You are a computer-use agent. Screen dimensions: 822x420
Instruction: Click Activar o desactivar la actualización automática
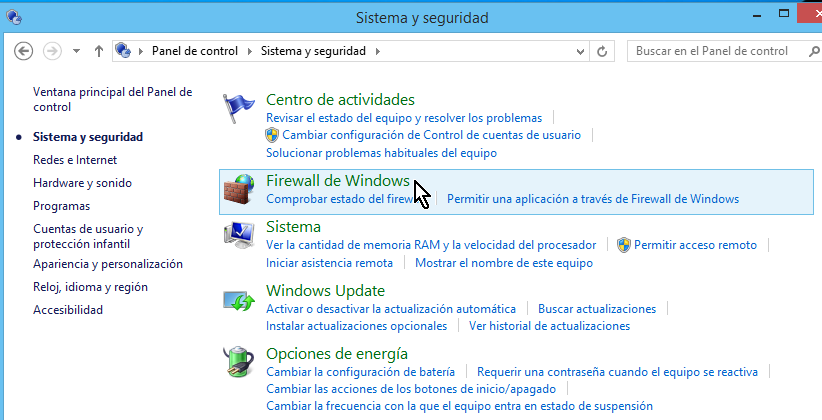391,309
